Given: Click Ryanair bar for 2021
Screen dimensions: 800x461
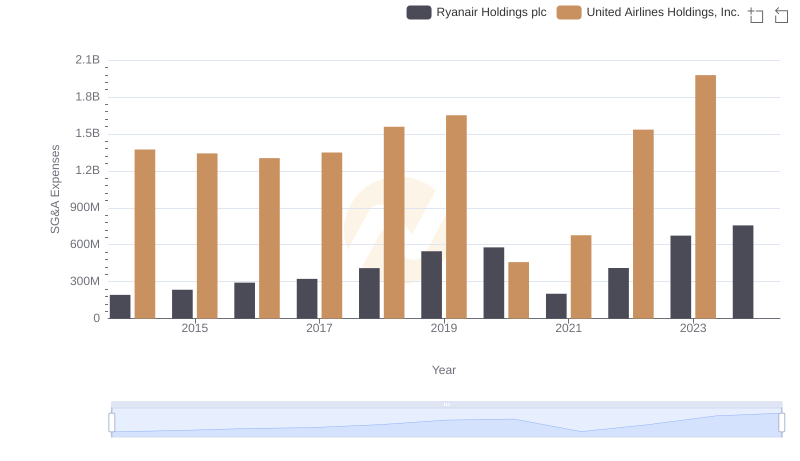Looking at the screenshot, I should [556, 306].
